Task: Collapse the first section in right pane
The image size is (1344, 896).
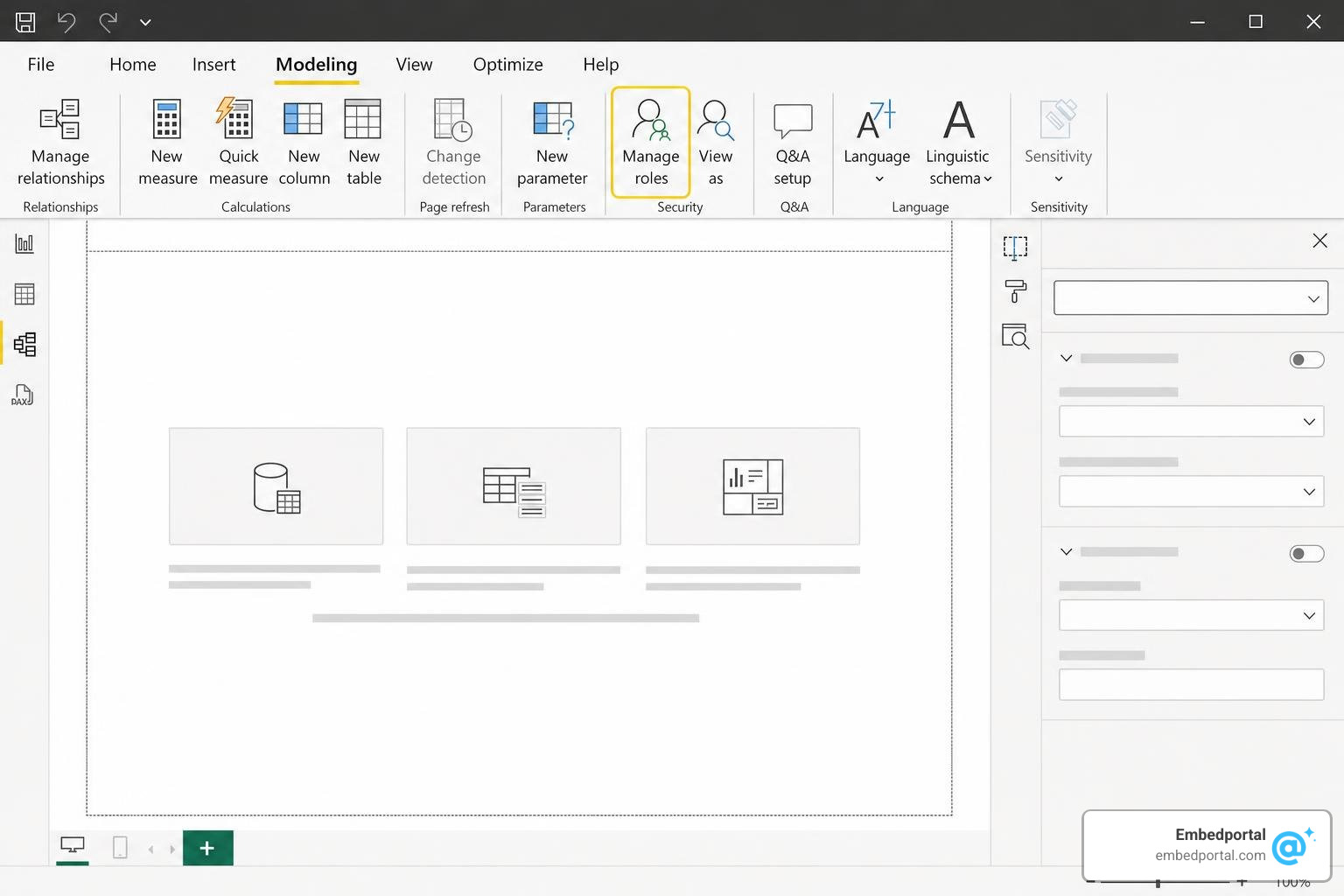Action: (1066, 358)
